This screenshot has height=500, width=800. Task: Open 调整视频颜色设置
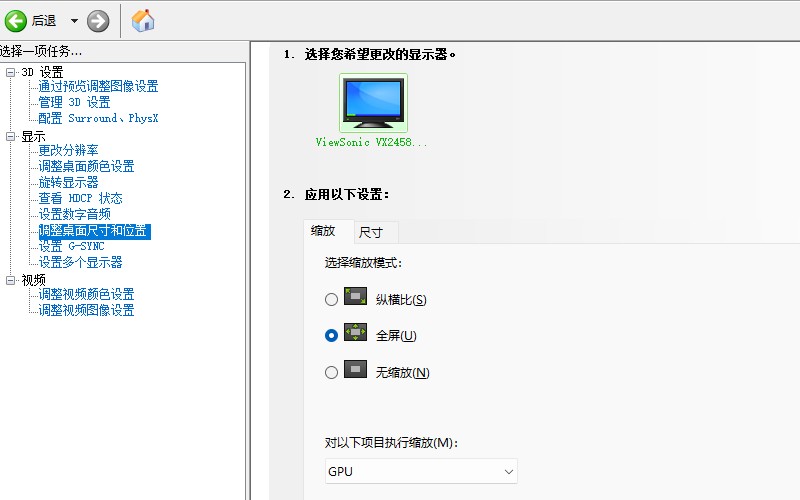86,294
